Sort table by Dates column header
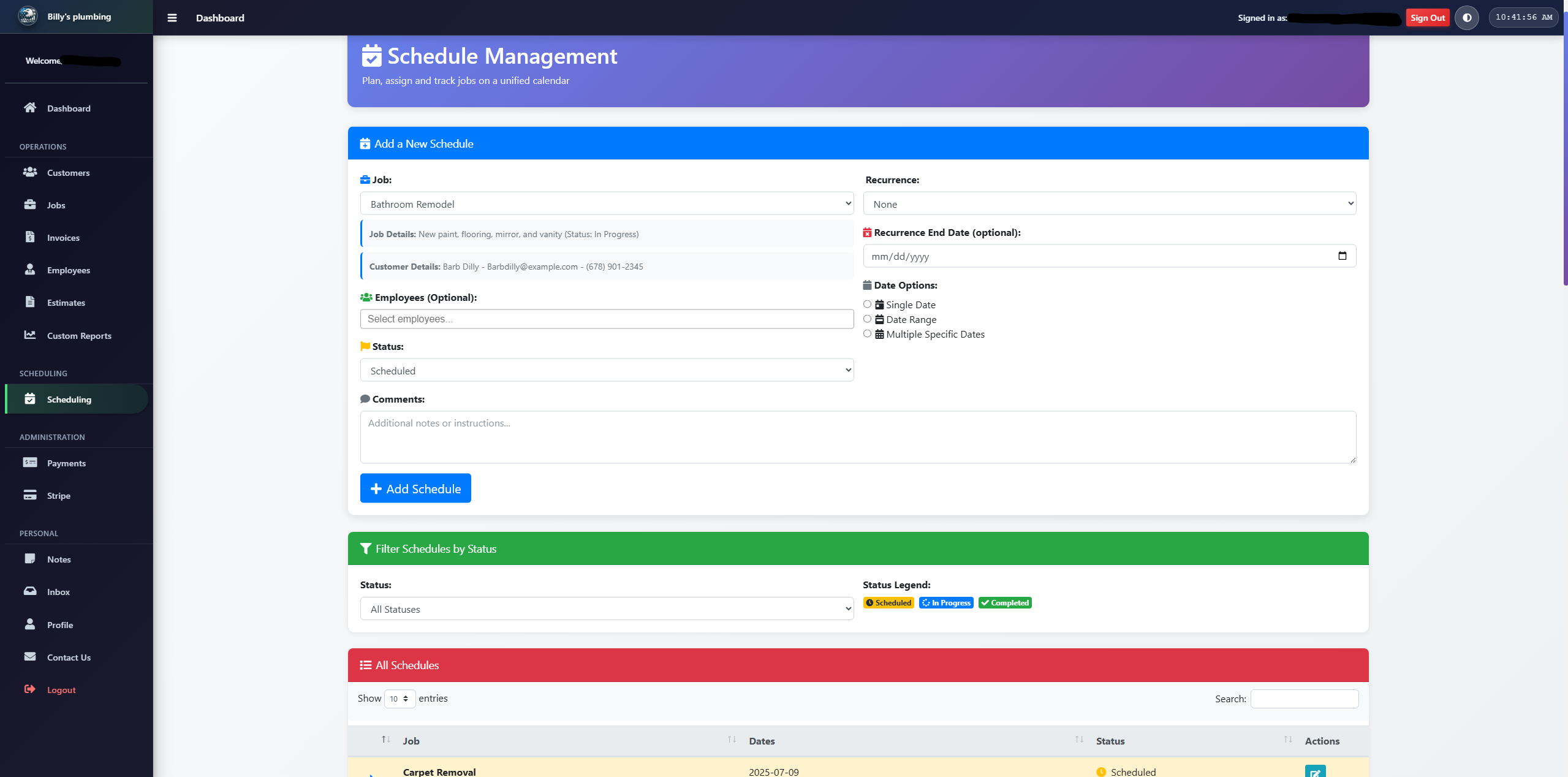This screenshot has height=777, width=1568. tap(762, 741)
